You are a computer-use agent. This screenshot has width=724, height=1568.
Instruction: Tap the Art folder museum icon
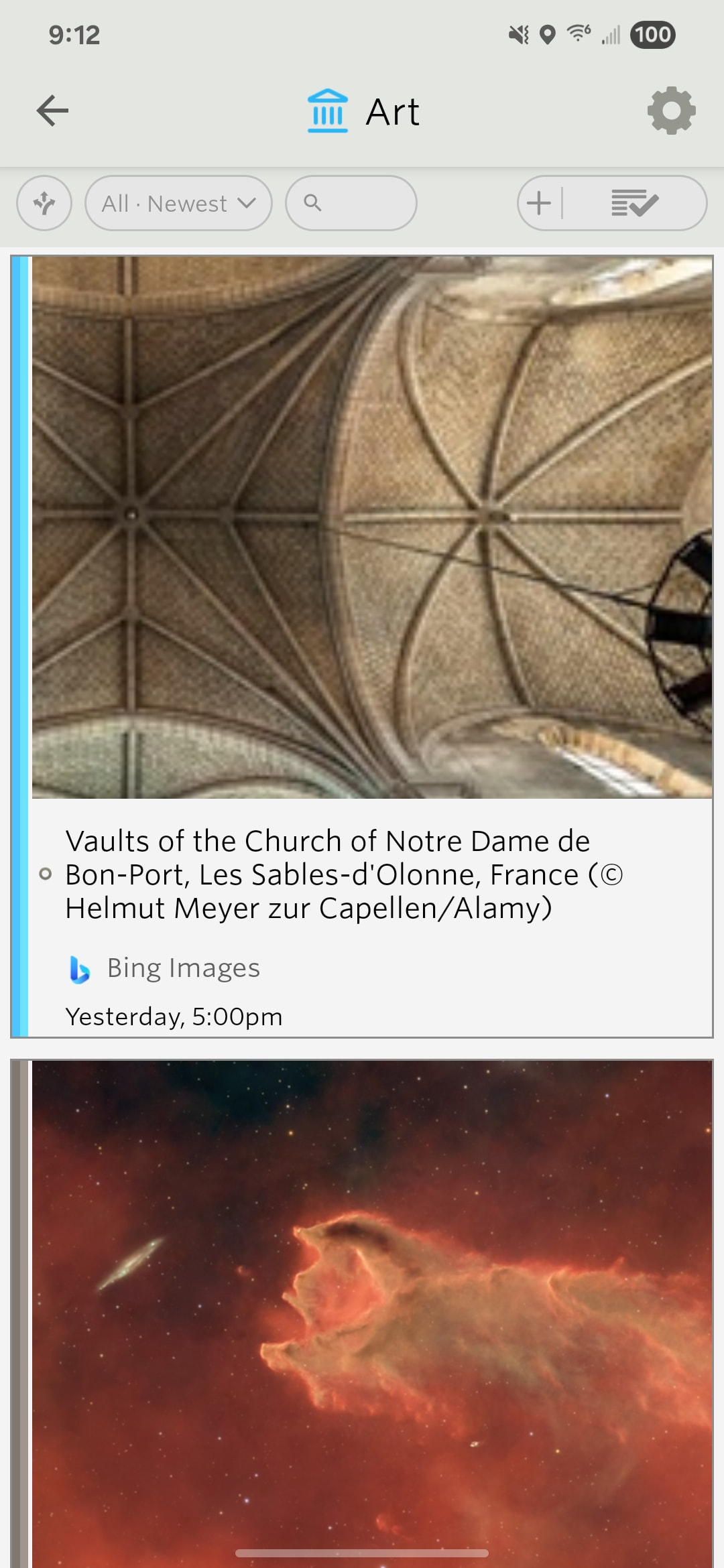[327, 111]
